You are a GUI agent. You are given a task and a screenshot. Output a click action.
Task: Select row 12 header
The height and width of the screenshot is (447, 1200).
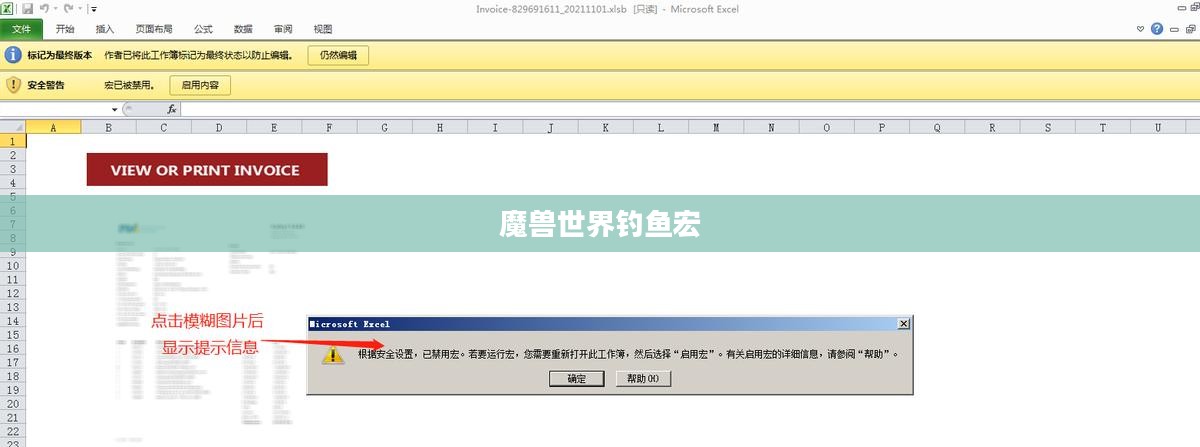(12, 294)
